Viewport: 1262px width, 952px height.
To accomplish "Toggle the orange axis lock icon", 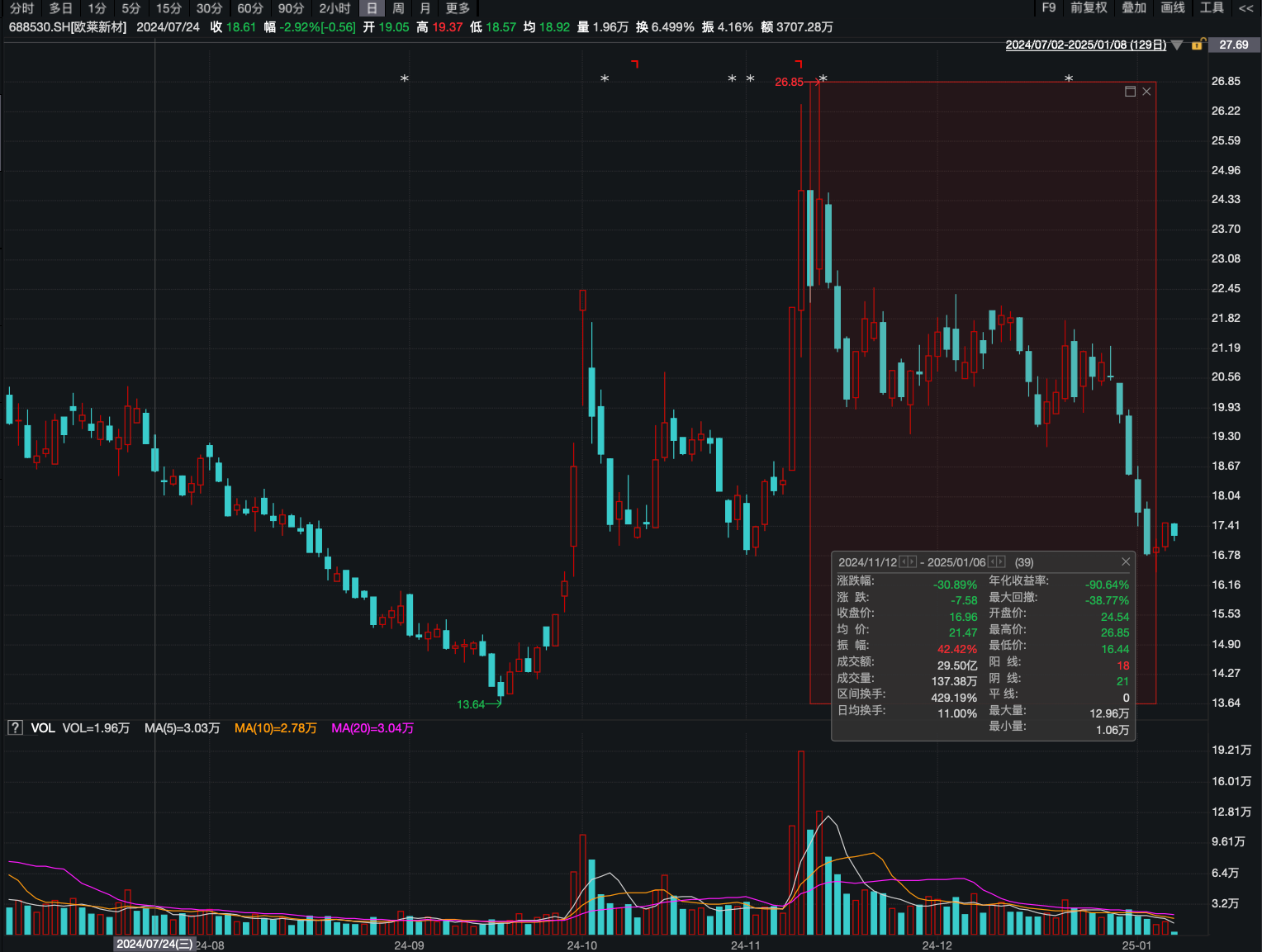I will click(1197, 45).
